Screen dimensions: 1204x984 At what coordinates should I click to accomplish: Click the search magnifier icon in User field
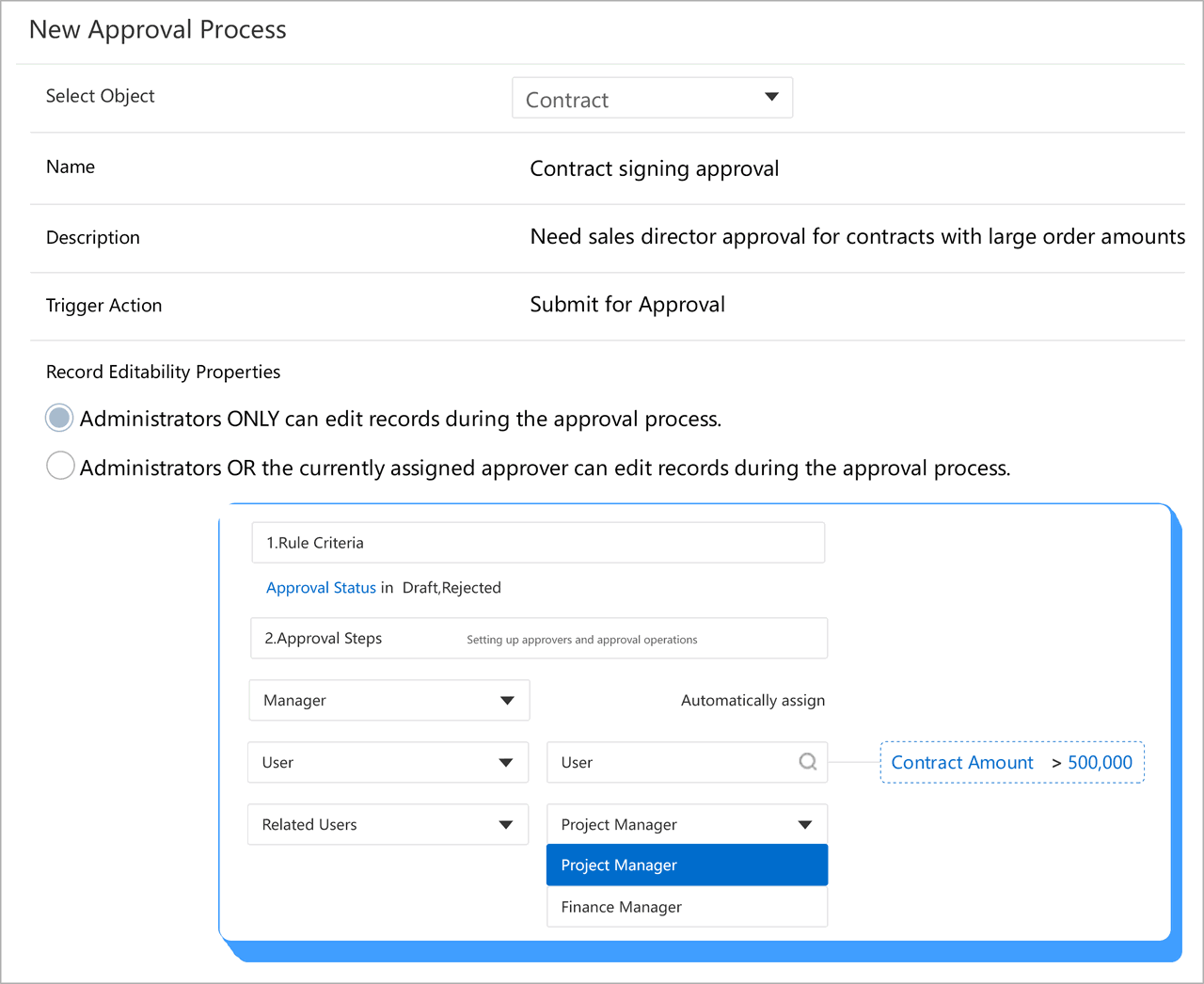(x=807, y=762)
